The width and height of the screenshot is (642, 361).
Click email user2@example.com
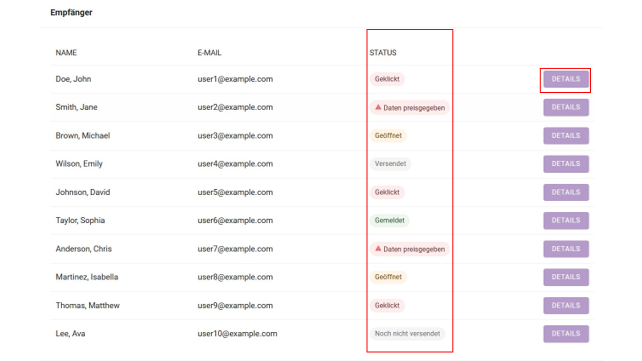point(235,107)
